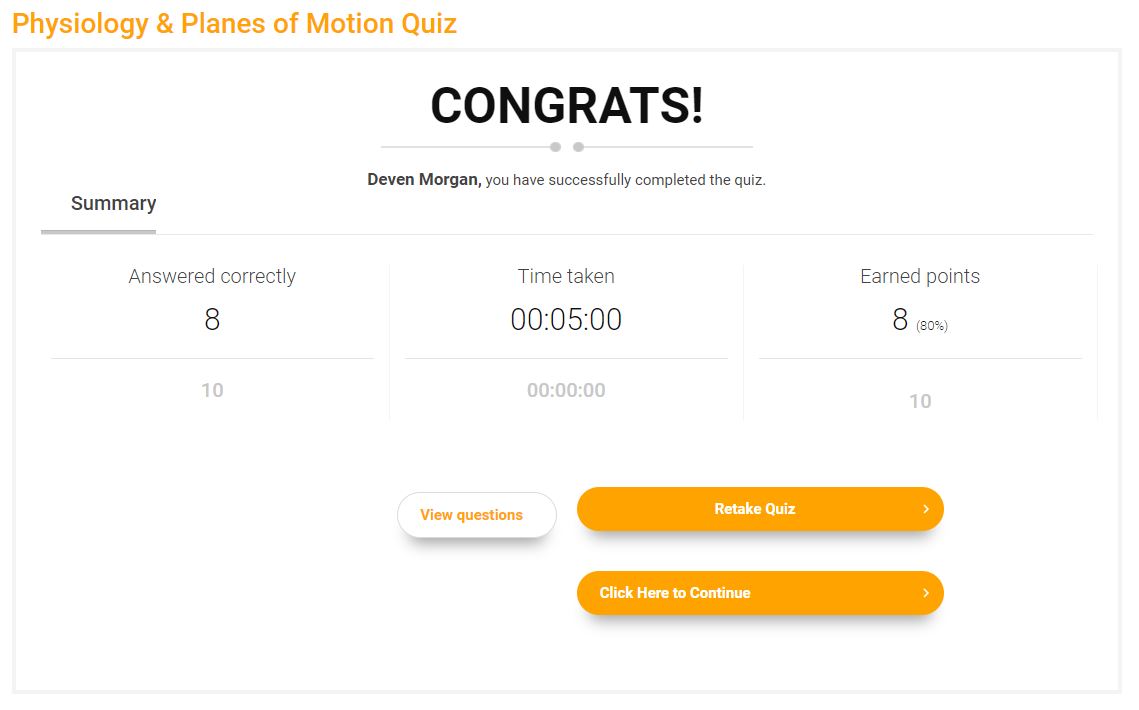Image resolution: width=1139 pixels, height=710 pixels.
Task: Click the Time taken label
Action: (566, 277)
